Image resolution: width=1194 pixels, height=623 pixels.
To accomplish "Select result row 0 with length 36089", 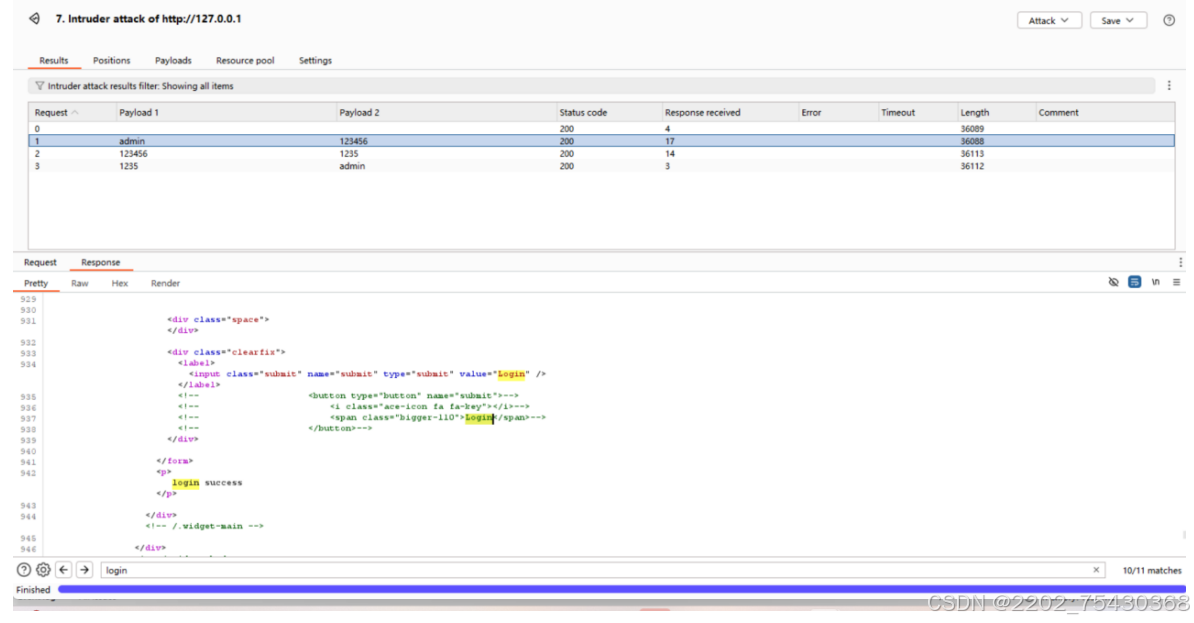I will (602, 129).
